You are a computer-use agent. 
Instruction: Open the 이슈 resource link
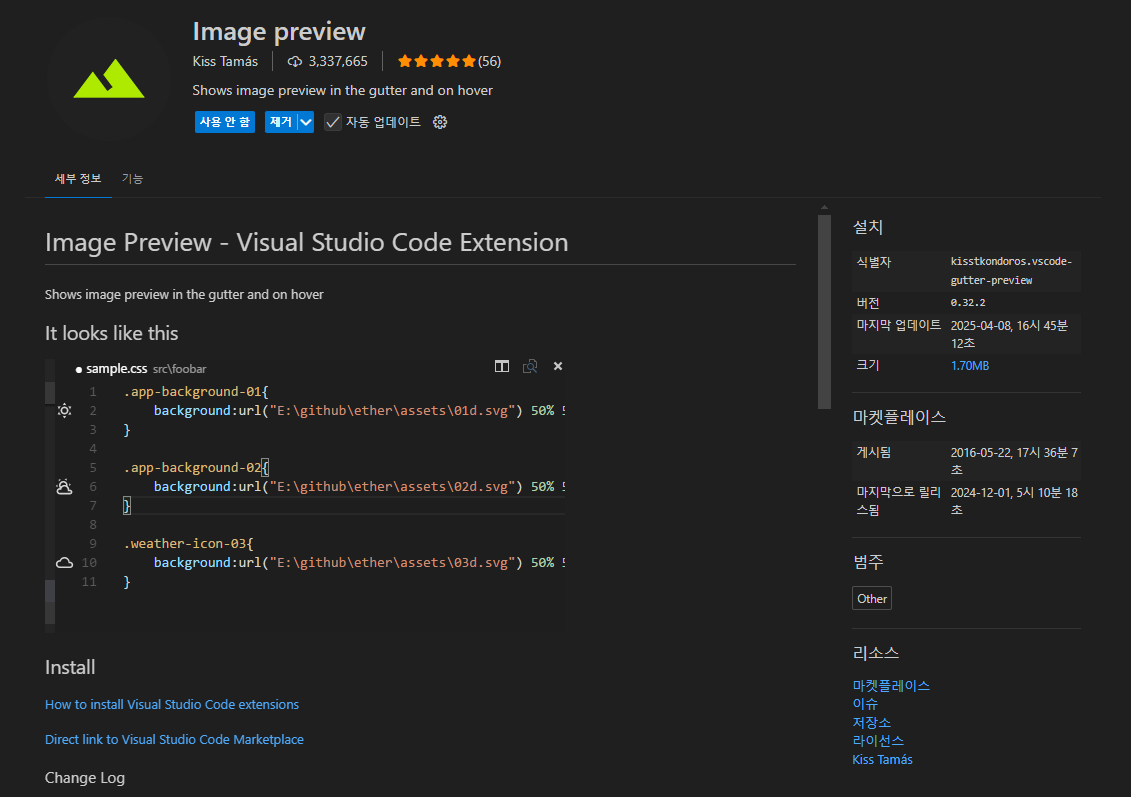(x=865, y=704)
